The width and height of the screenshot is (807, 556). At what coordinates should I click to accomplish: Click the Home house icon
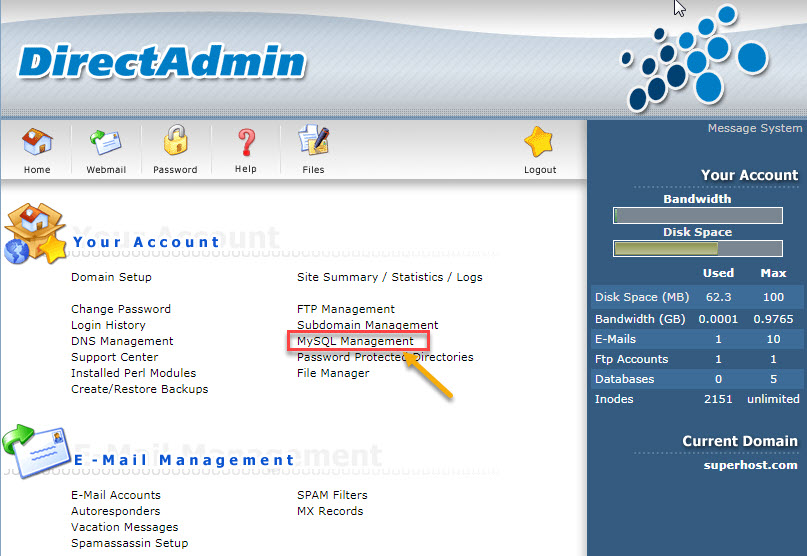pyautogui.click(x=37, y=145)
